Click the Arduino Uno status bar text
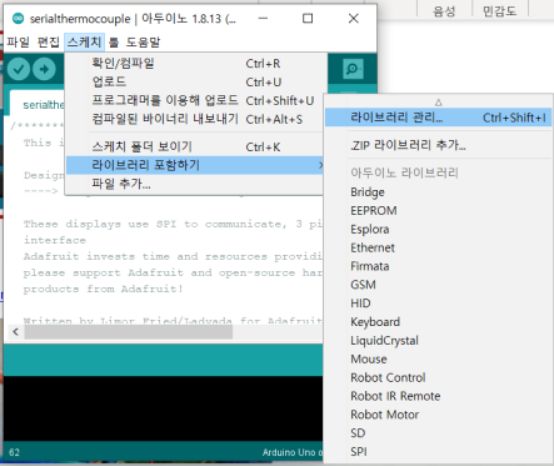 tap(292, 453)
